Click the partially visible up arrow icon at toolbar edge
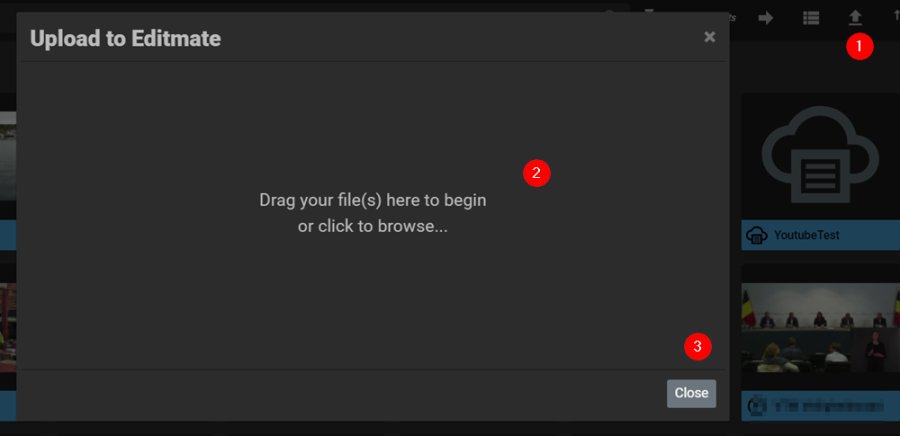The image size is (900, 436). 897,17
